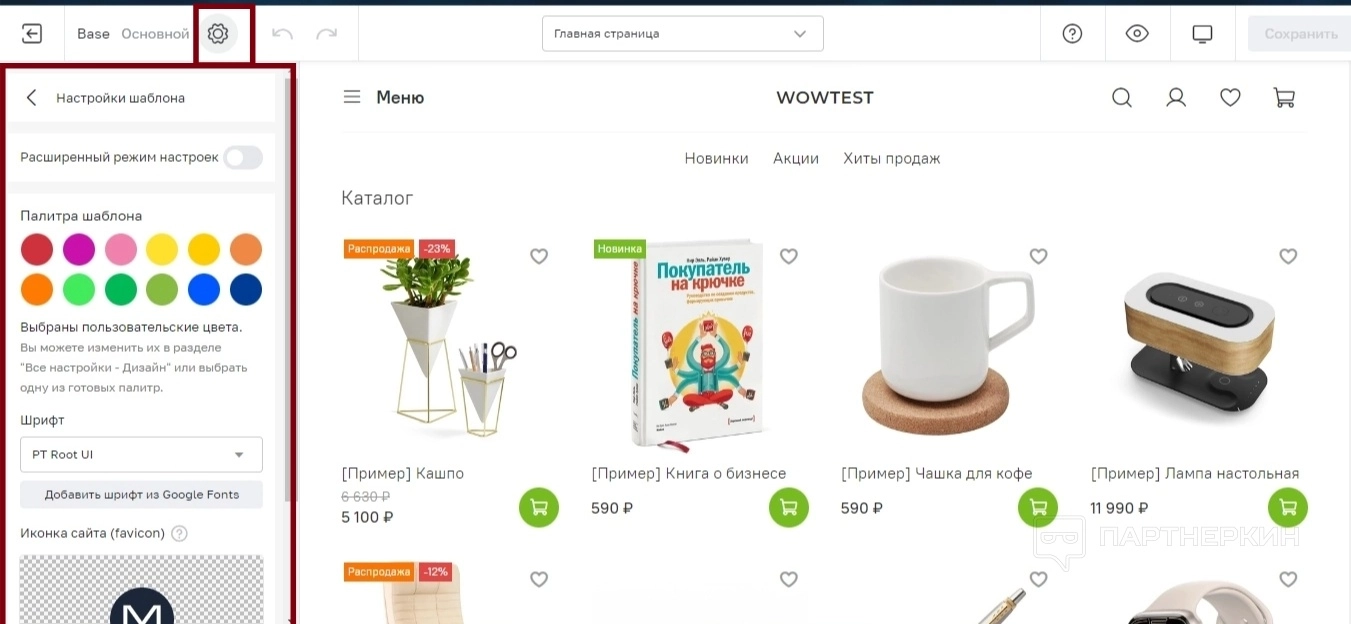The width and height of the screenshot is (1351, 624).
Task: Switch device view with monitor icon
Action: point(1202,34)
